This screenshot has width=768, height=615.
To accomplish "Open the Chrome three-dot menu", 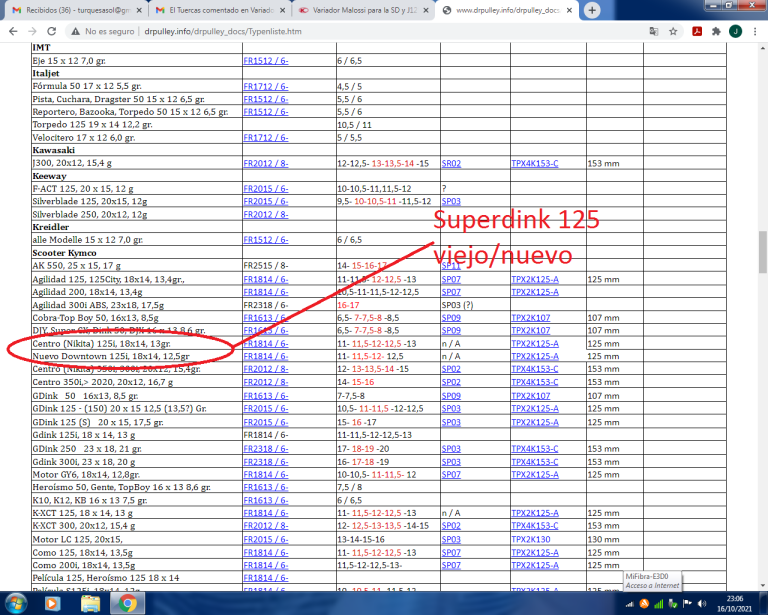I will pyautogui.click(x=755, y=31).
